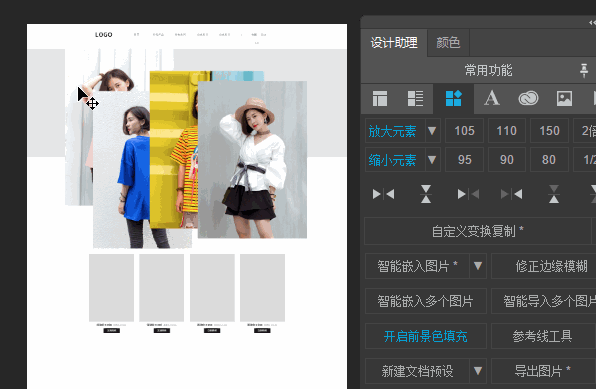Open the image tools picture icon

coord(564,98)
